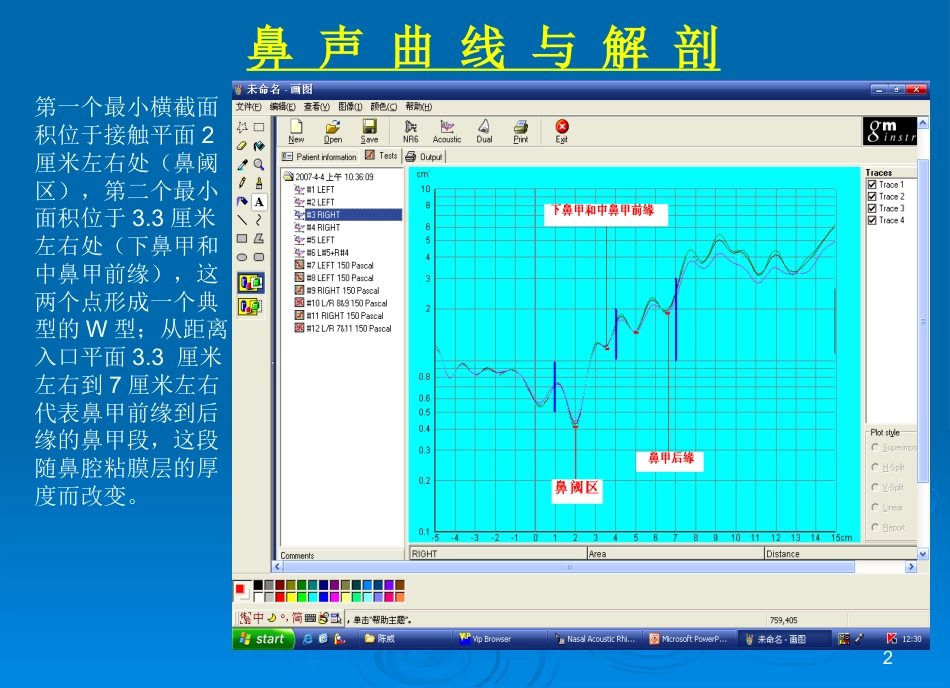Click the Save disk icon
This screenshot has height=688, width=950.
point(370,126)
